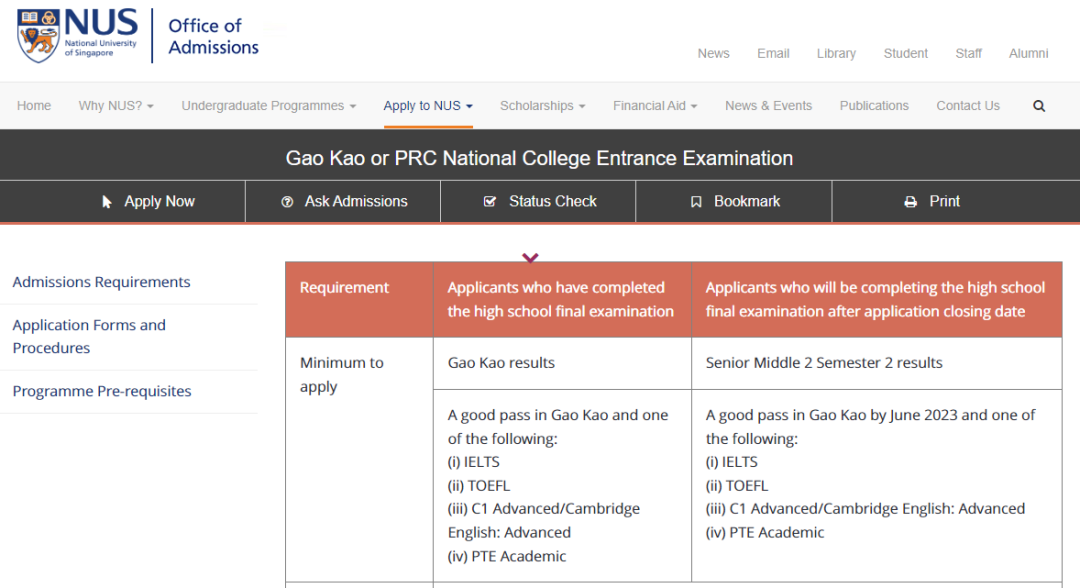Open Programme Pre-requisites sidebar link
The height and width of the screenshot is (588, 1080).
(x=102, y=391)
